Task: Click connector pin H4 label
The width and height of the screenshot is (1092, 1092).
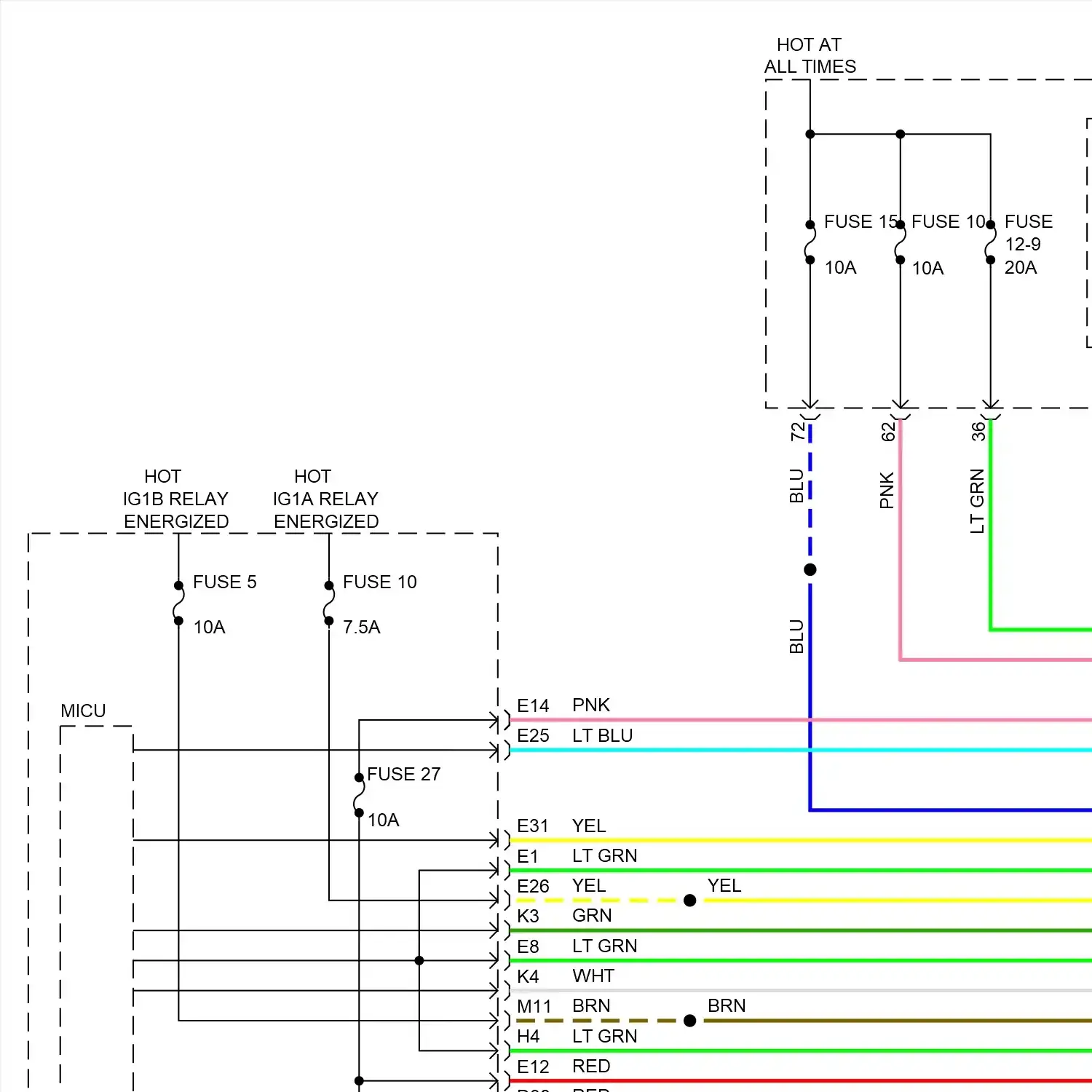Action: tap(528, 1036)
